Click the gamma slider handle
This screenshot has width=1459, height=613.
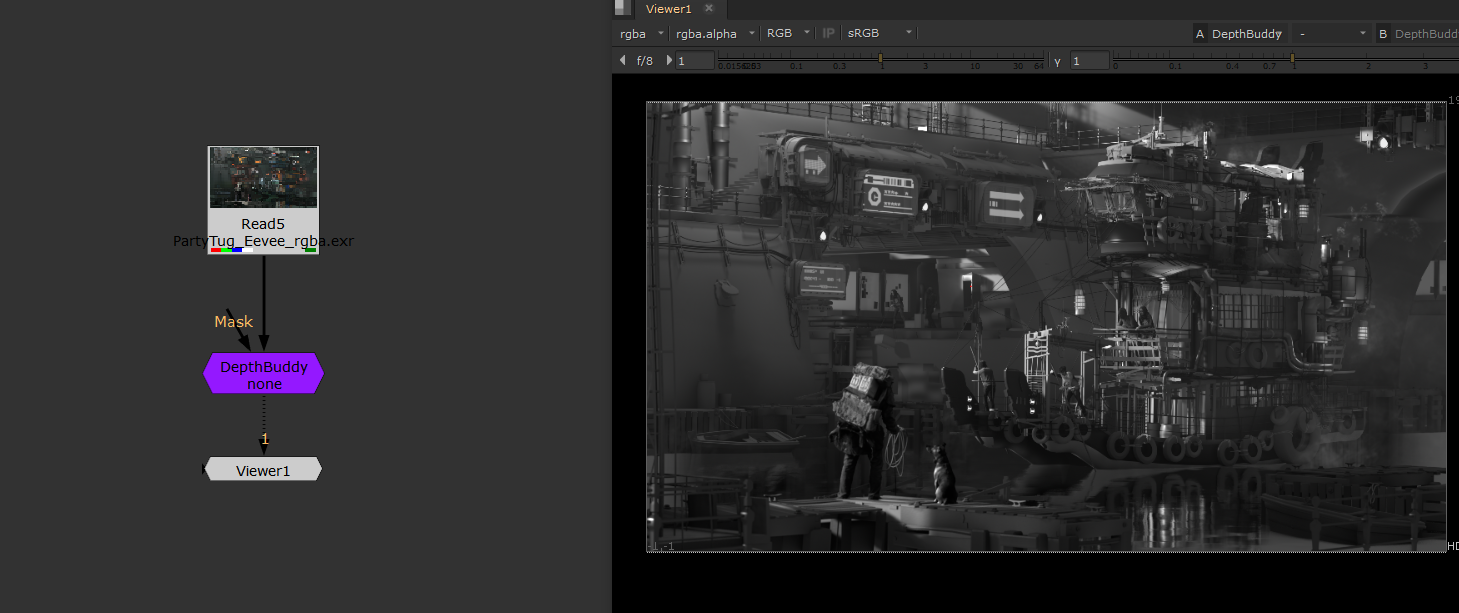(1292, 59)
